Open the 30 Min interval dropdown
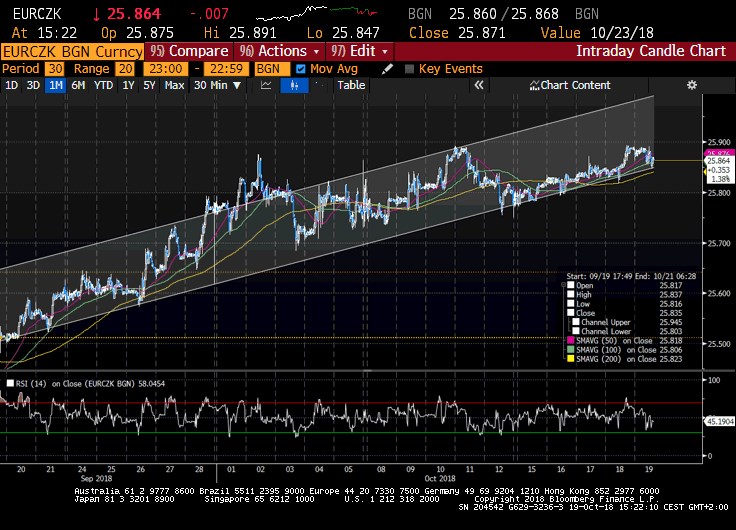Image resolution: width=736 pixels, height=530 pixels. pos(217,85)
